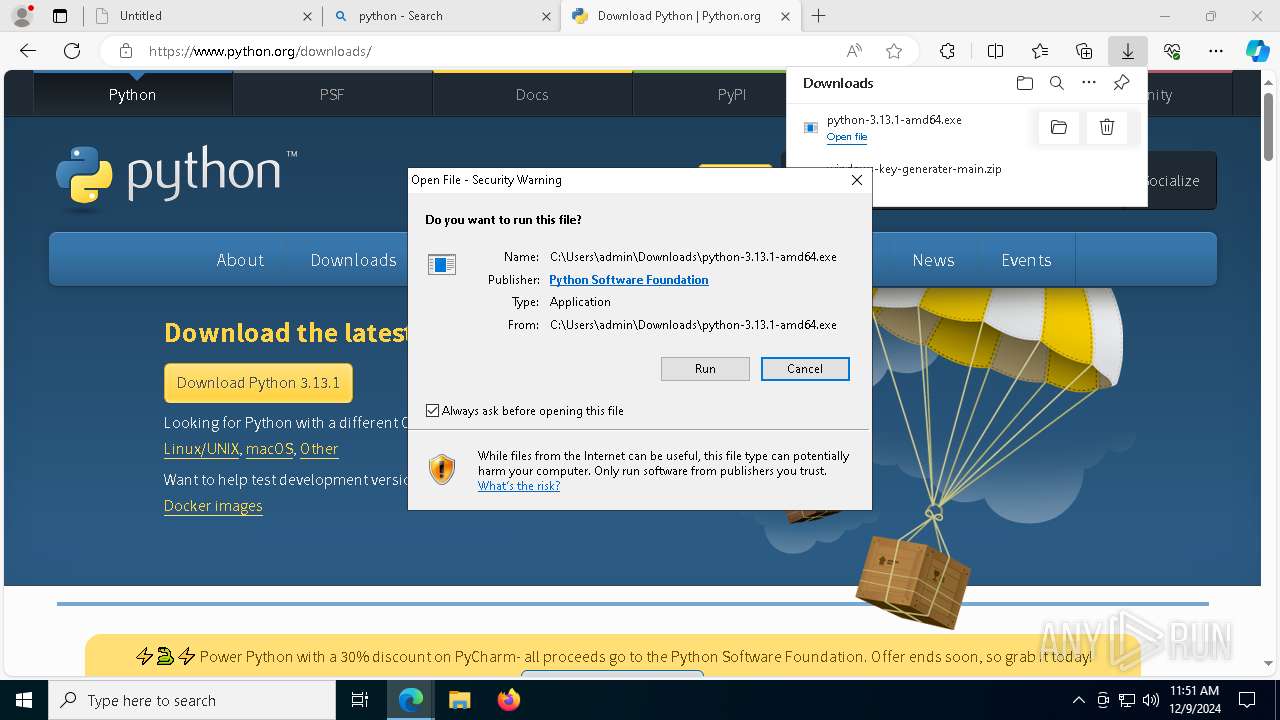
Task: Click the Download Python 3.13.1 button
Action: click(x=258, y=383)
